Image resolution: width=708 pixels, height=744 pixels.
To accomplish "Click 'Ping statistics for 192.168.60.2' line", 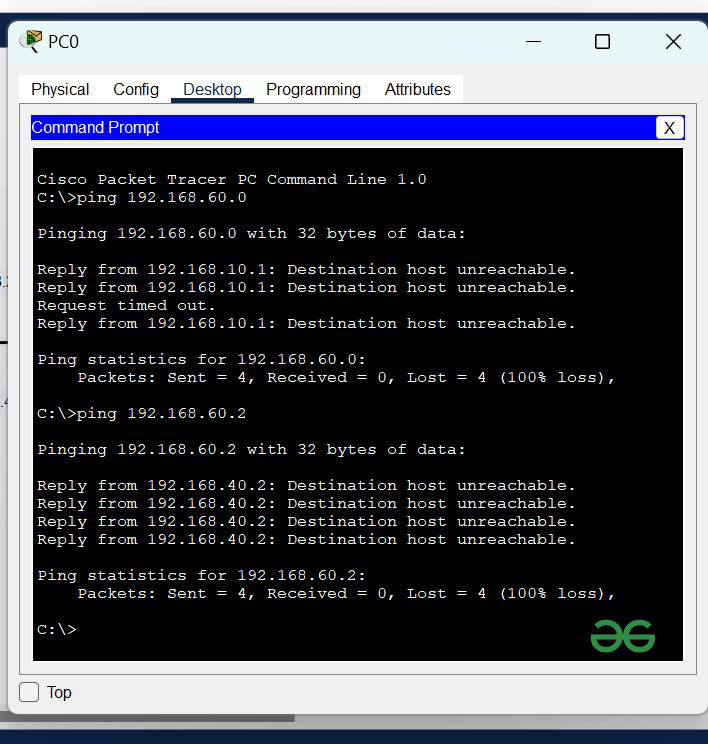I will click(x=202, y=576).
